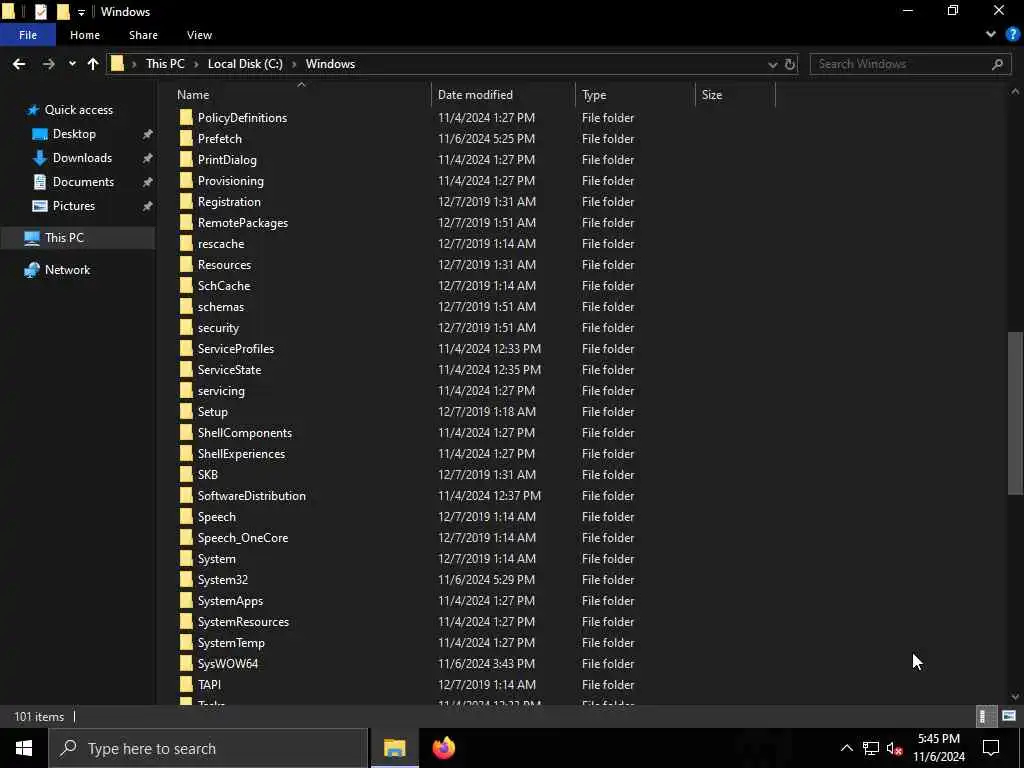1024x768 pixels.
Task: Click the network tray icon
Action: [x=871, y=748]
